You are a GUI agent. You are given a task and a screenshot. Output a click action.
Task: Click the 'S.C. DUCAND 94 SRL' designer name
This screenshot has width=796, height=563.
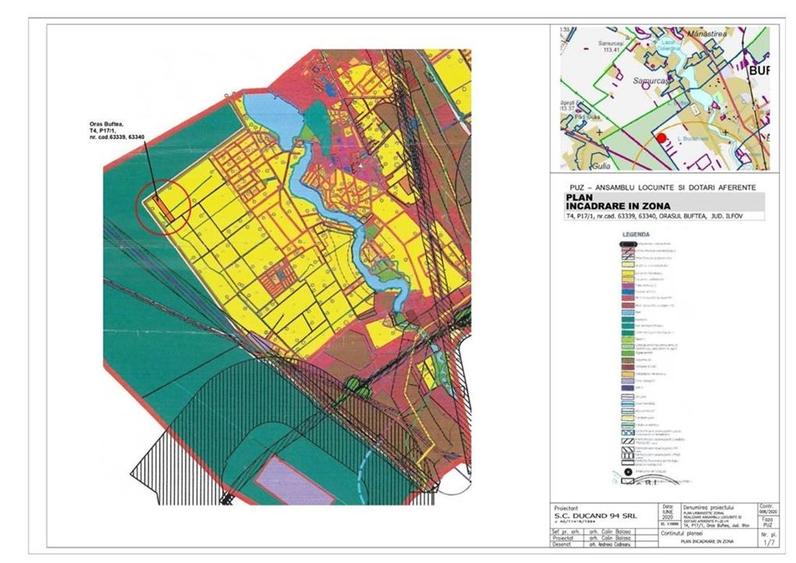[596, 517]
